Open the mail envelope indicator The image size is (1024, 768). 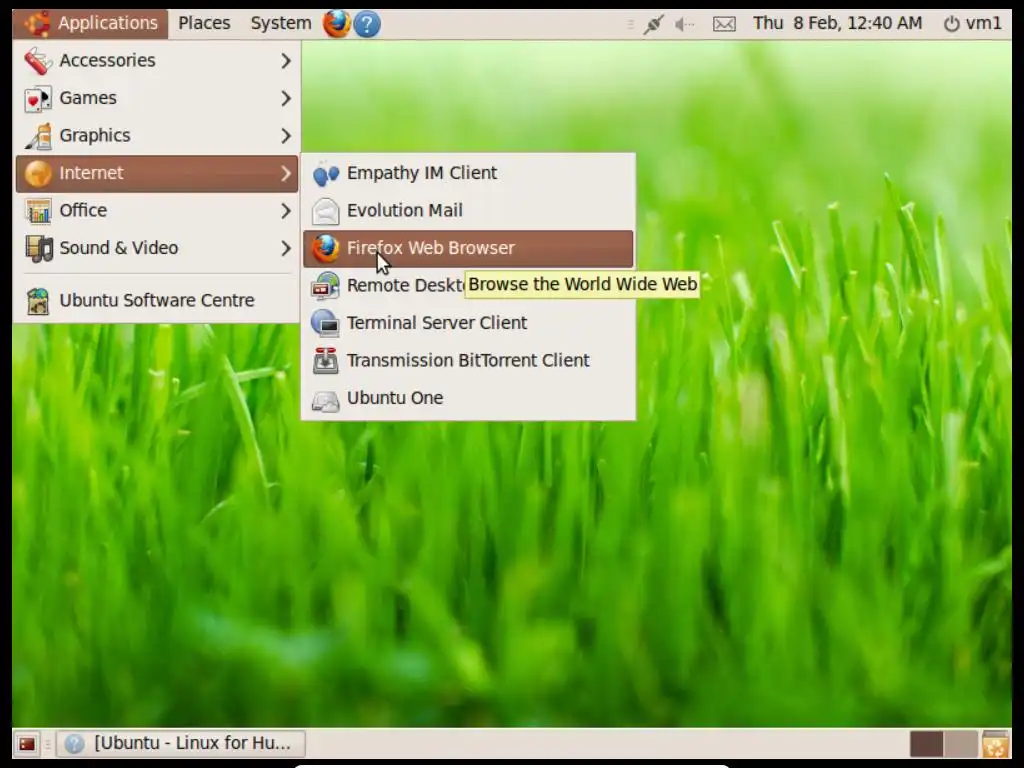[x=724, y=25]
